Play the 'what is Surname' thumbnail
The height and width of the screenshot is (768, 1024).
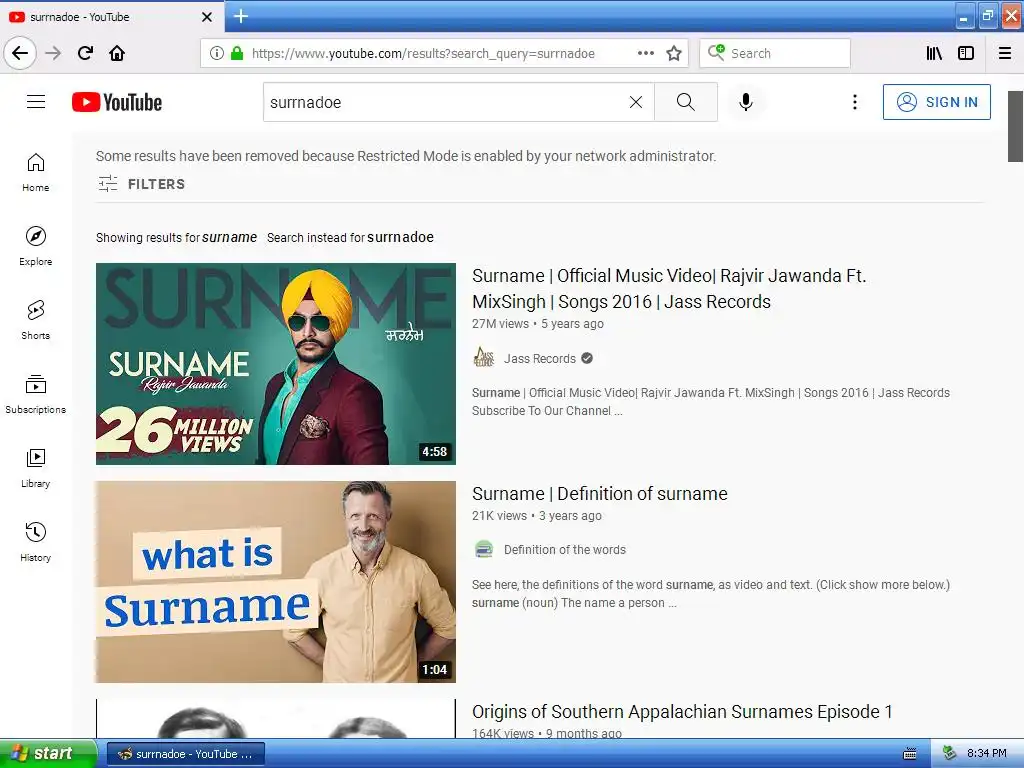[x=276, y=582]
